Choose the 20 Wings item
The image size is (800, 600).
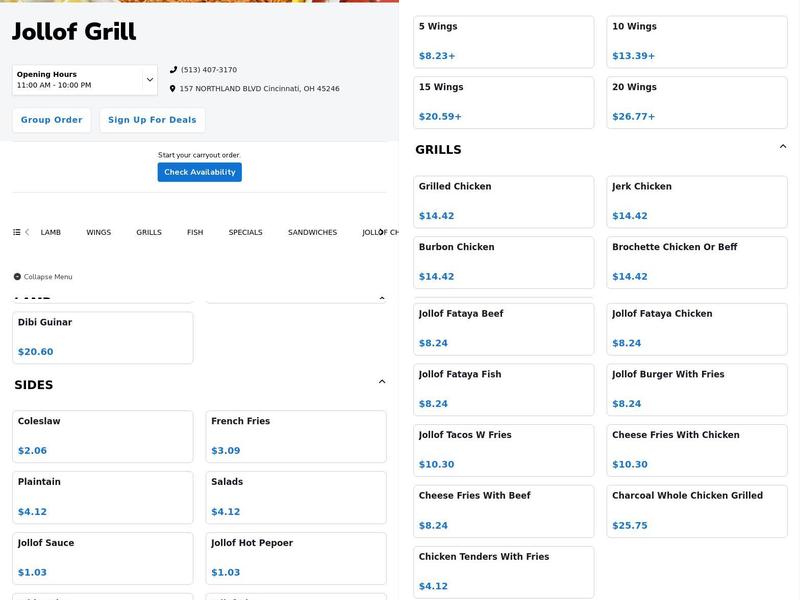click(697, 103)
